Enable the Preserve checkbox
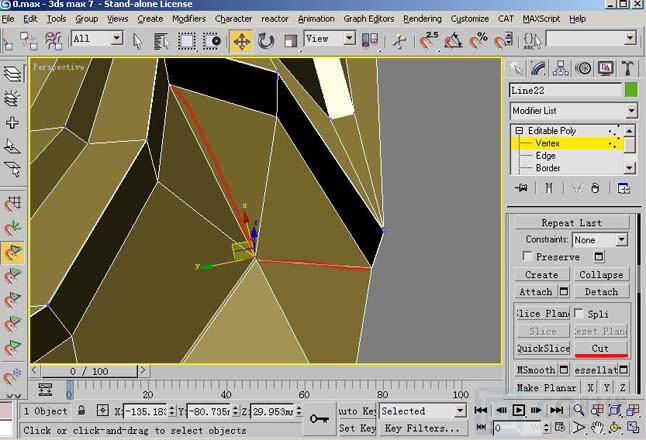Image resolution: width=646 pixels, height=440 pixels. pos(527,256)
